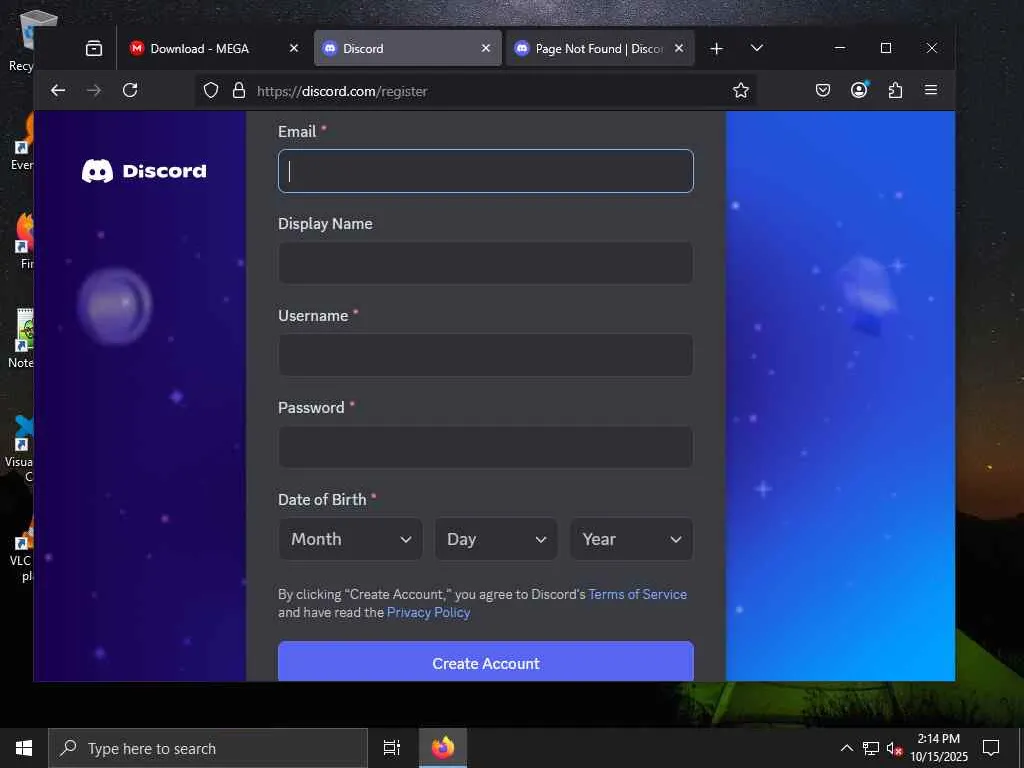
Task: Open the Terms of Service link
Action: tap(637, 594)
